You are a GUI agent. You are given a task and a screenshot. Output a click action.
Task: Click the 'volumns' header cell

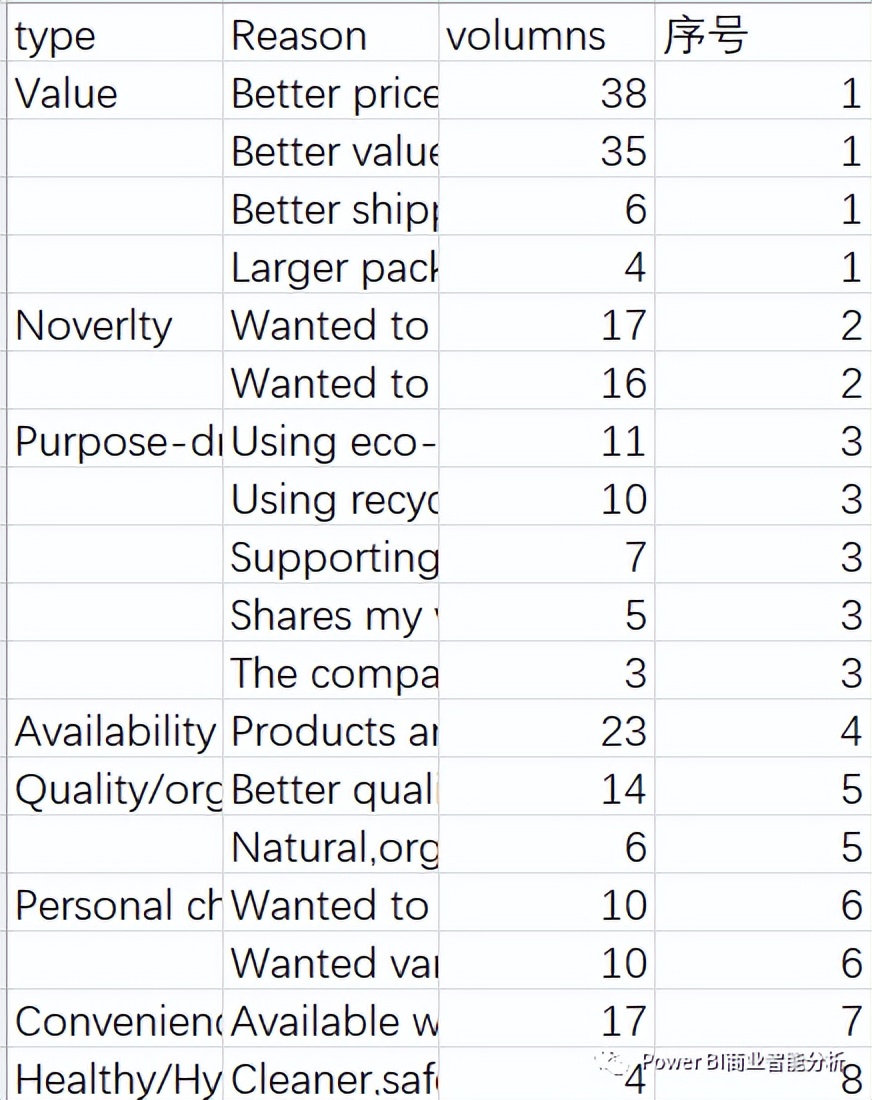point(547,33)
